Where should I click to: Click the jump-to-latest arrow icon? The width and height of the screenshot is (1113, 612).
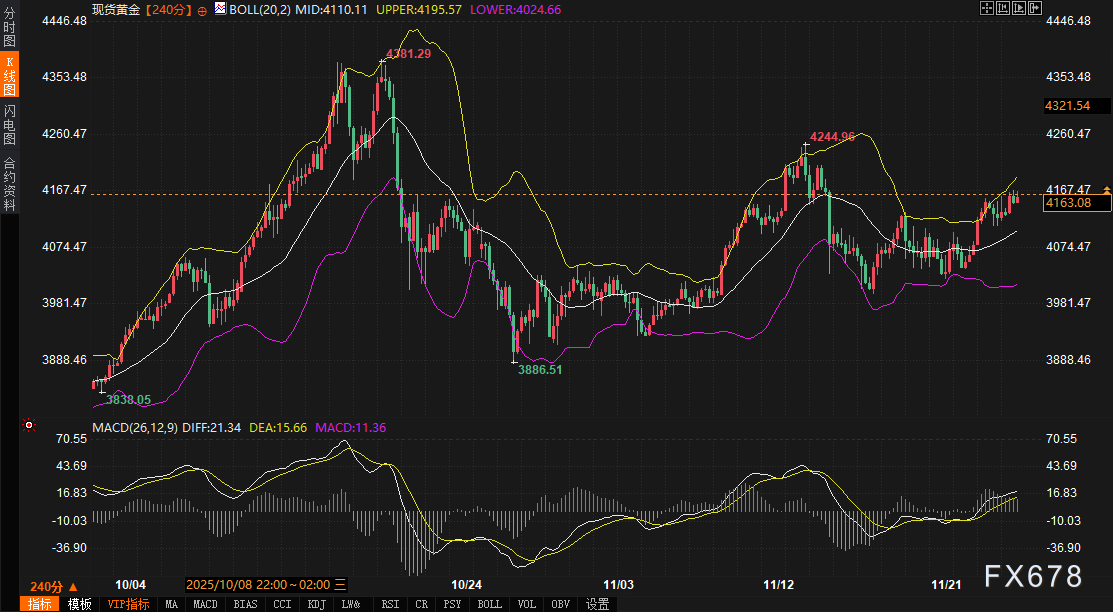coord(1036,8)
